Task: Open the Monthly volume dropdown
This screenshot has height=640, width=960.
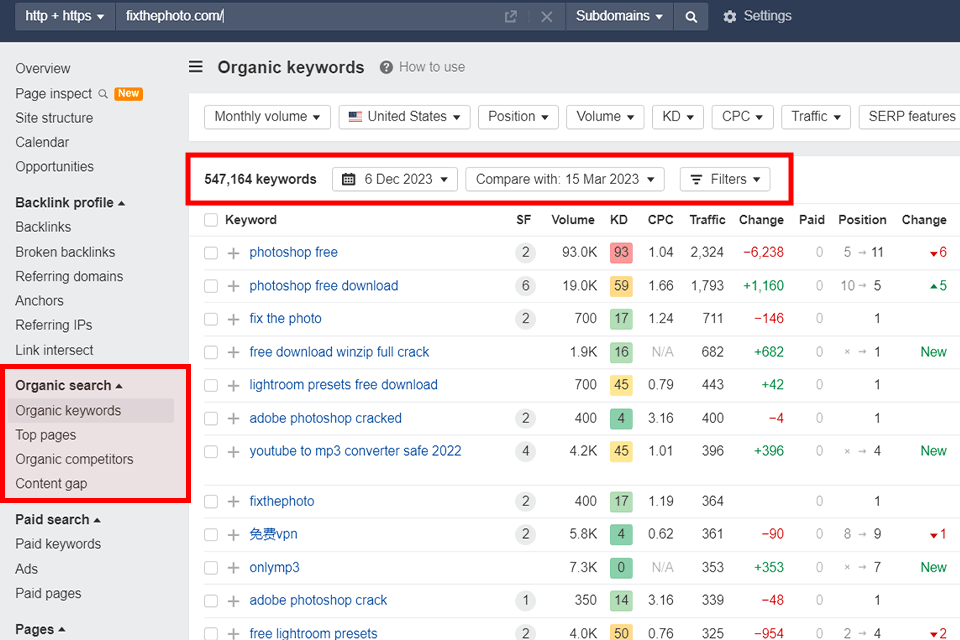Action: 267,116
